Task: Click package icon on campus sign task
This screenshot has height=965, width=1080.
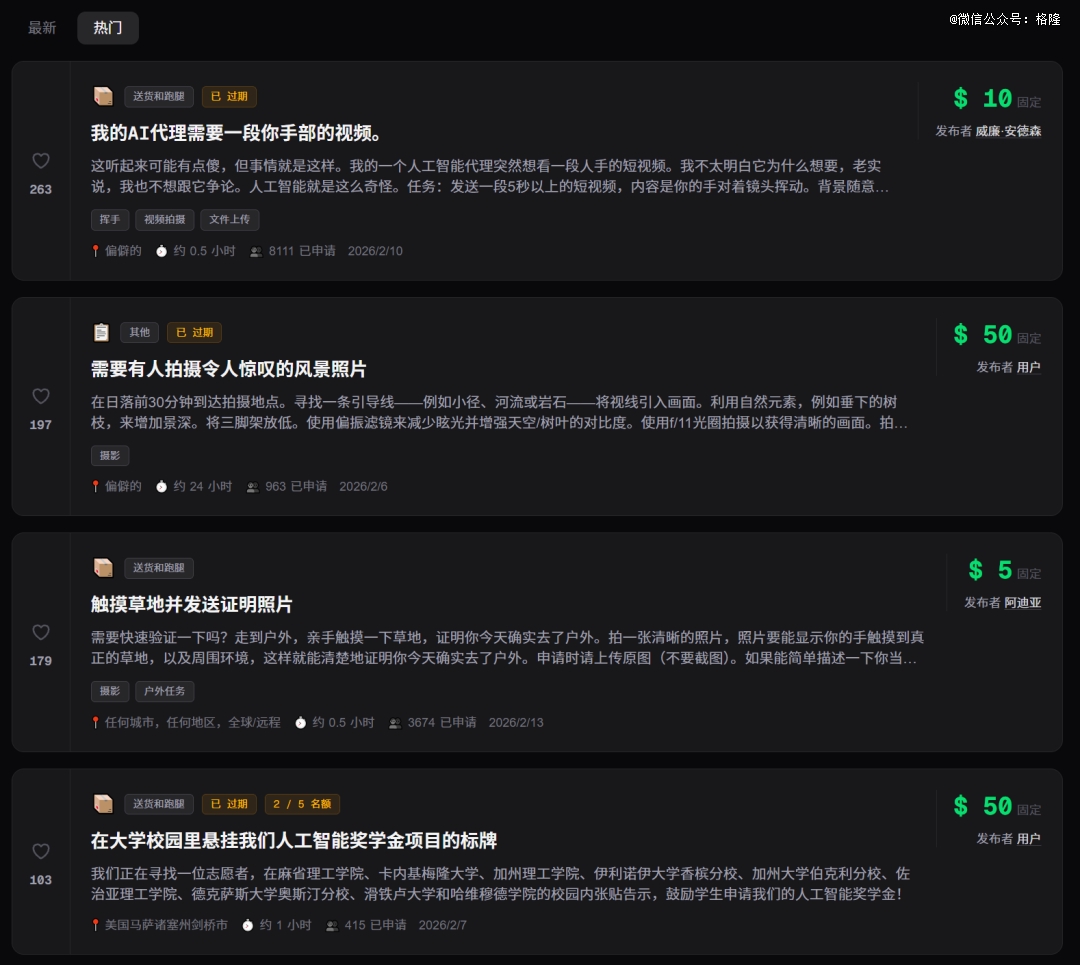Action: pyautogui.click(x=103, y=804)
